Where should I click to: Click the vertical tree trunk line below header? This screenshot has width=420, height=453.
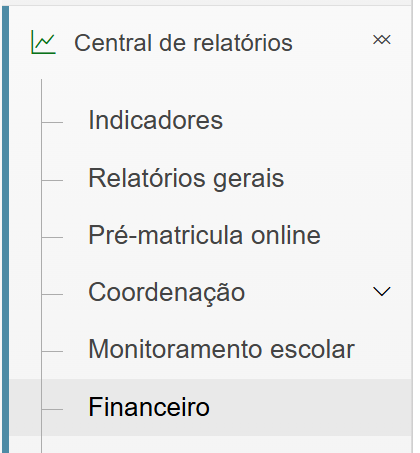tap(41, 266)
